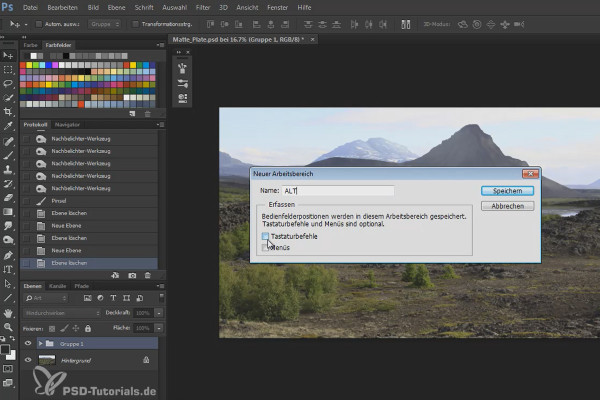Select the Burn tool in the toolbox
Screen dimensions: 600x400
pyautogui.click(x=8, y=240)
